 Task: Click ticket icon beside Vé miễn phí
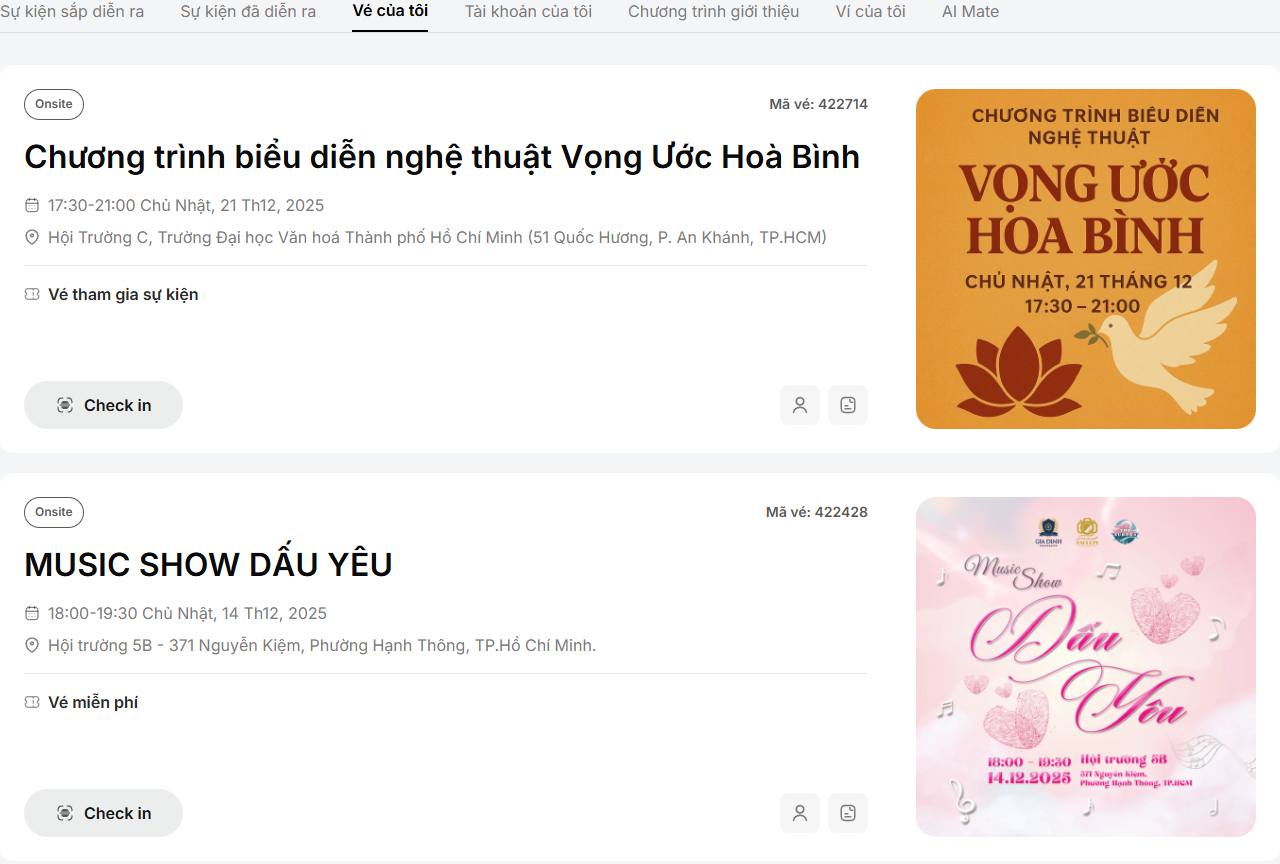pos(32,702)
